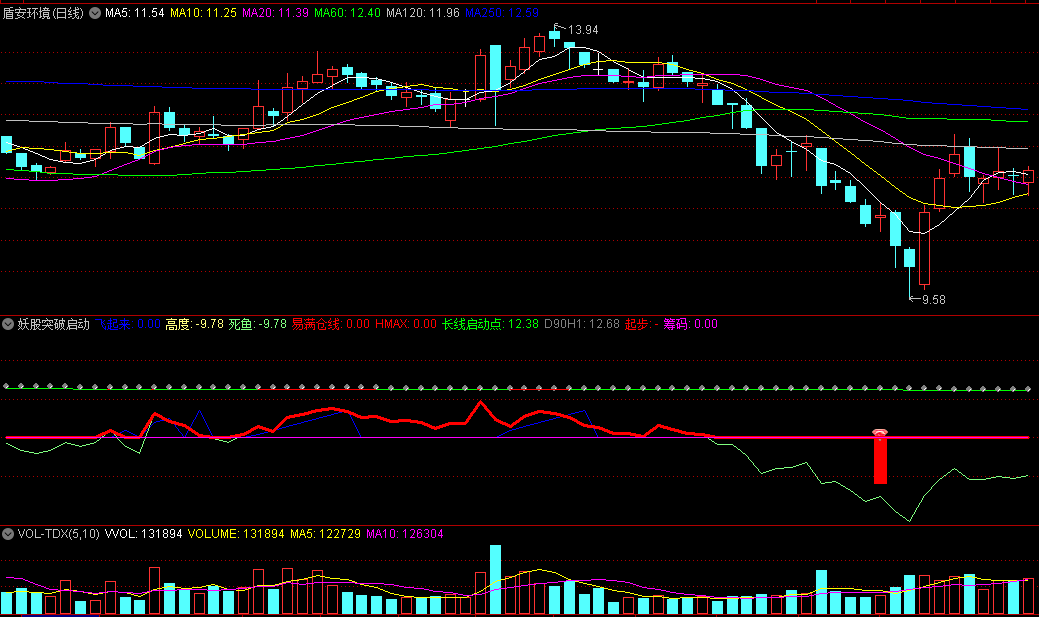Click the 飞起来: 0.00 value

pos(128,324)
